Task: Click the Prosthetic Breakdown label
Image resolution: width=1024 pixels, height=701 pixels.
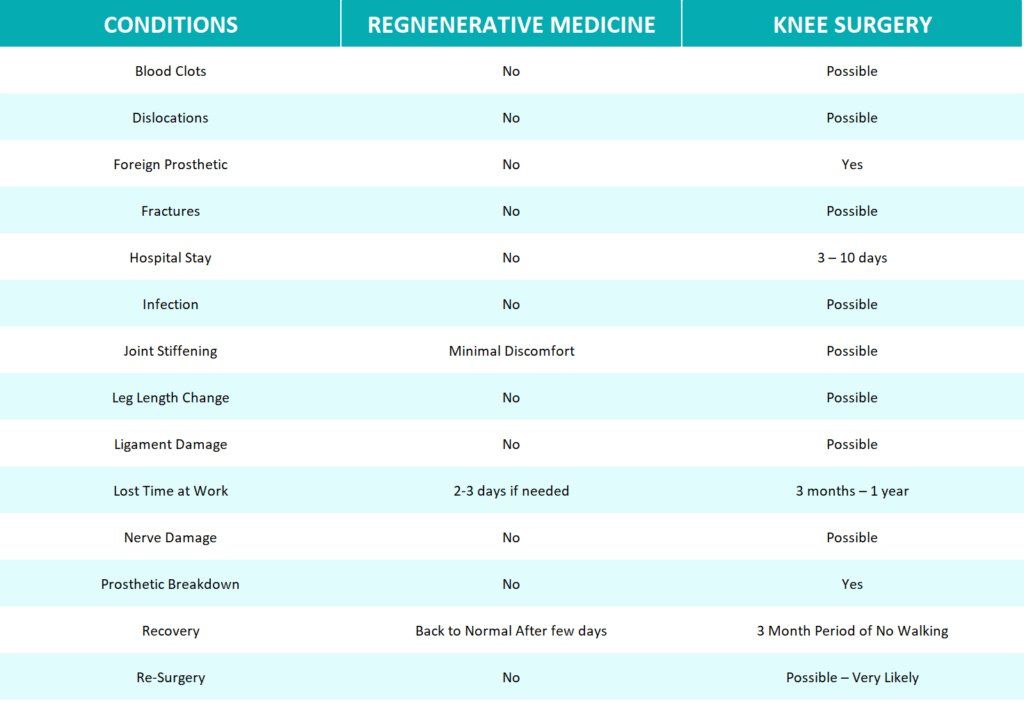Action: [x=170, y=584]
